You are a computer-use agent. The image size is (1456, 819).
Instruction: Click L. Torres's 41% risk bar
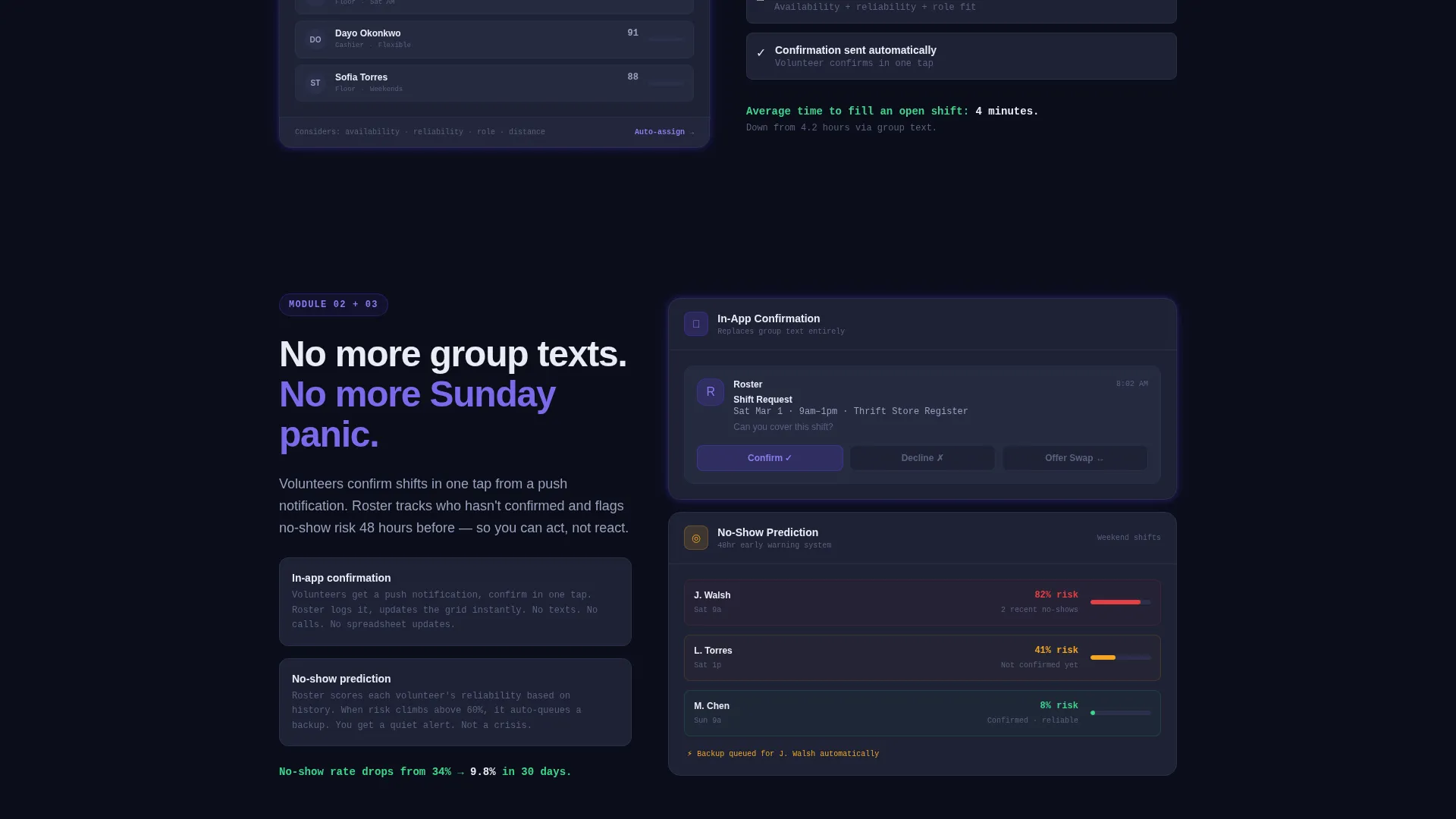[1120, 657]
